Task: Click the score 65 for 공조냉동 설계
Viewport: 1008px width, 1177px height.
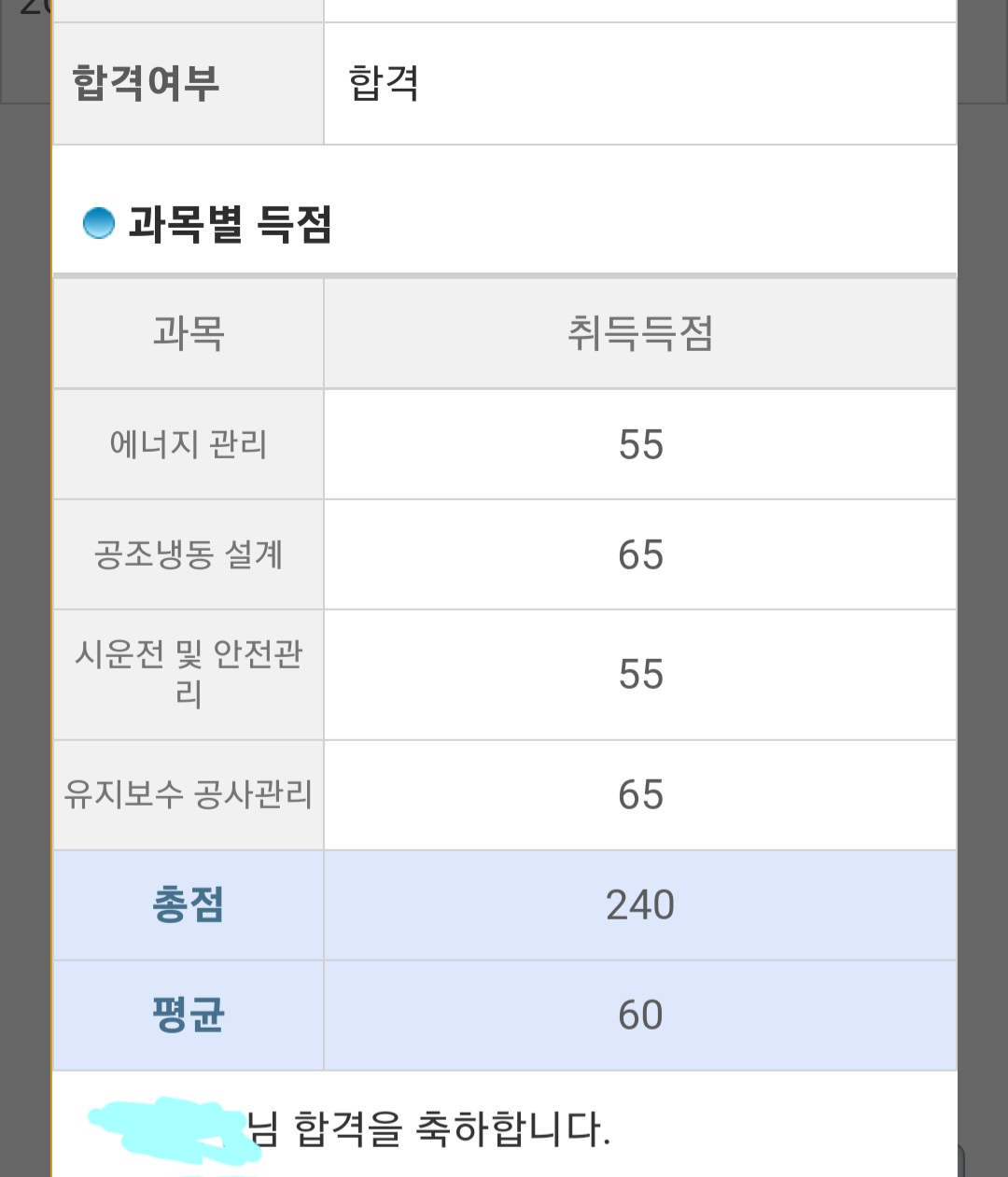Action: [x=640, y=554]
